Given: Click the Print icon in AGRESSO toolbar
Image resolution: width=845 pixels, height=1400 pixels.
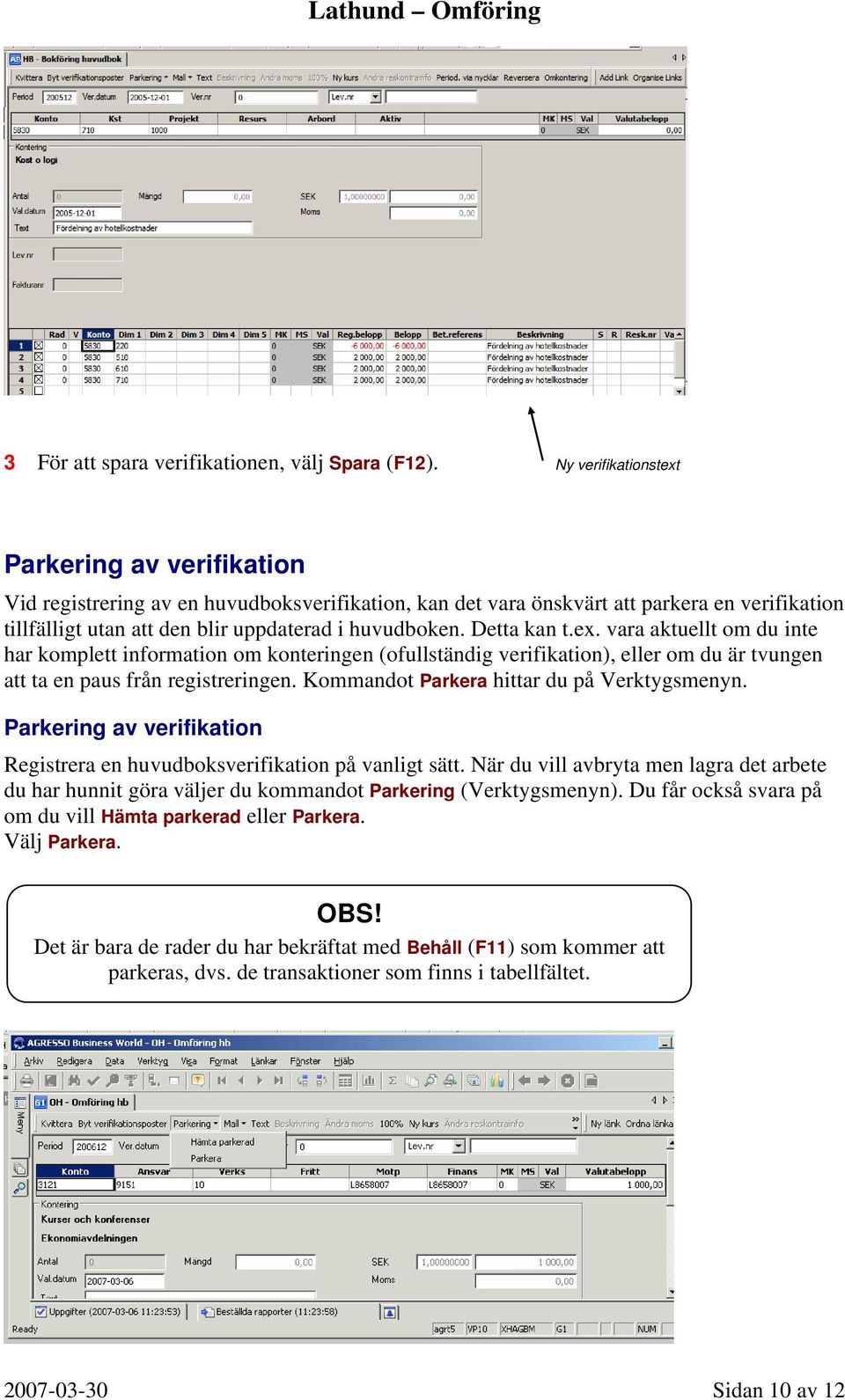Looking at the screenshot, I should (x=26, y=1081).
